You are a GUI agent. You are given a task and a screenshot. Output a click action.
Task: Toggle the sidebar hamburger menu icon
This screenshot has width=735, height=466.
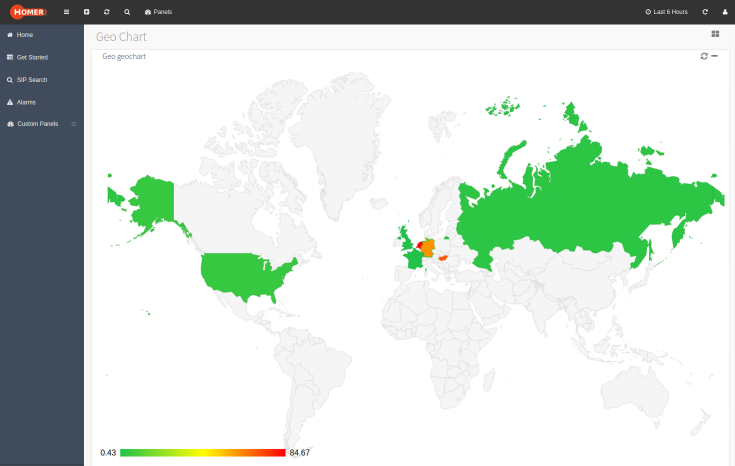coord(67,12)
